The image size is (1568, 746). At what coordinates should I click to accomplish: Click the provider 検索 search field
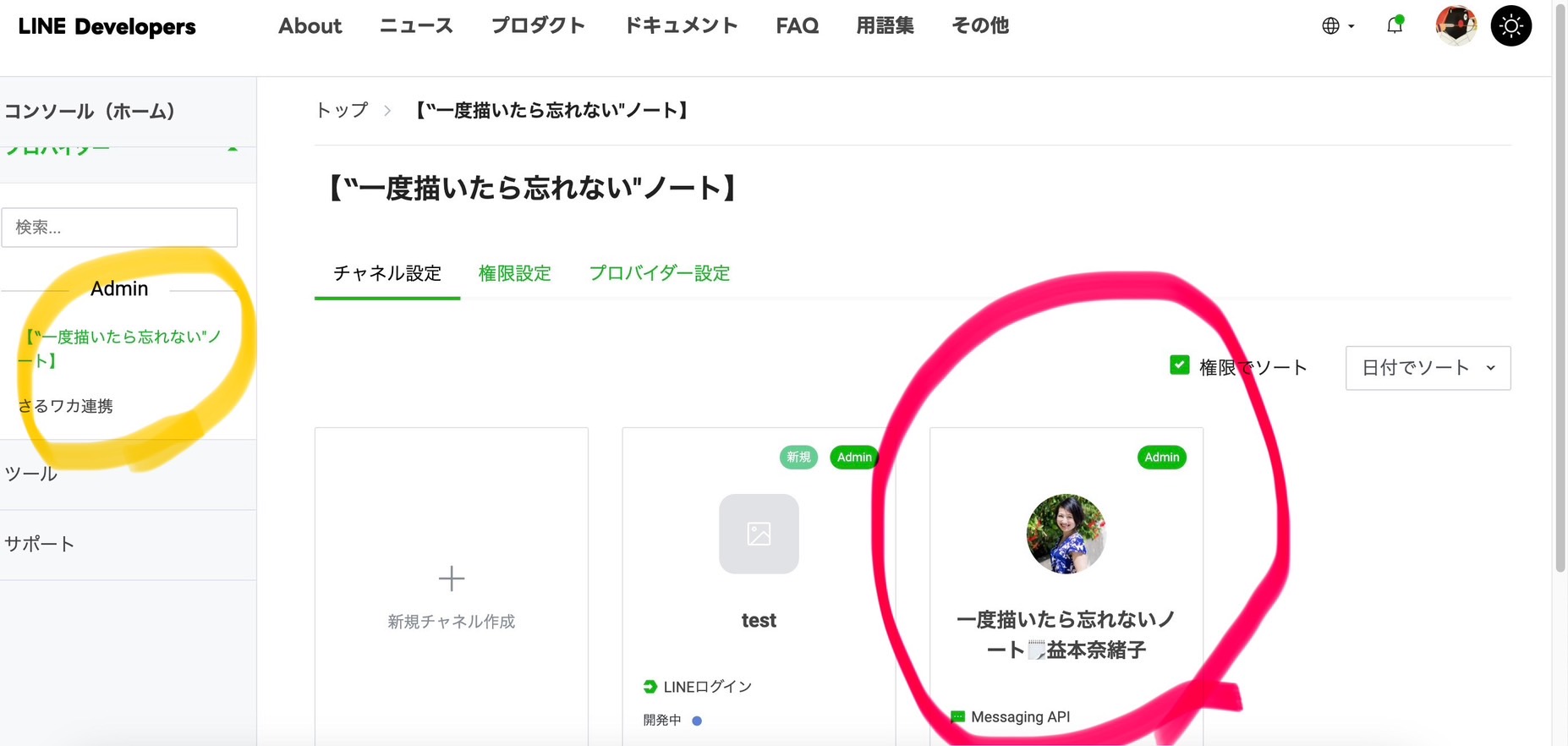click(119, 228)
